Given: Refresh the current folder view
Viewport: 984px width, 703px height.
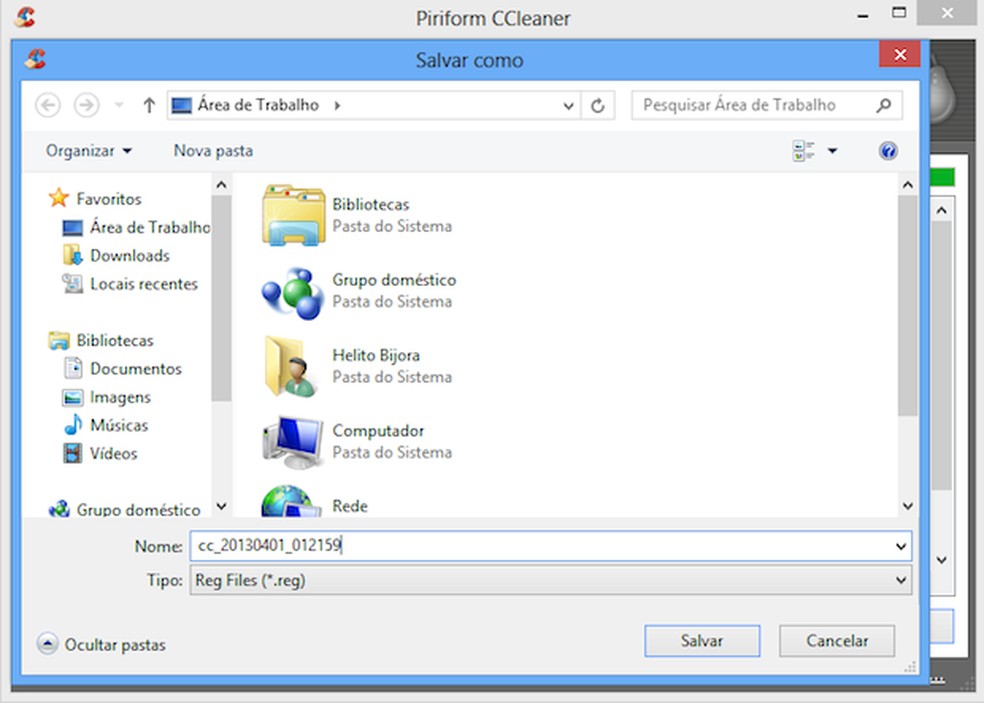Looking at the screenshot, I should coord(597,105).
